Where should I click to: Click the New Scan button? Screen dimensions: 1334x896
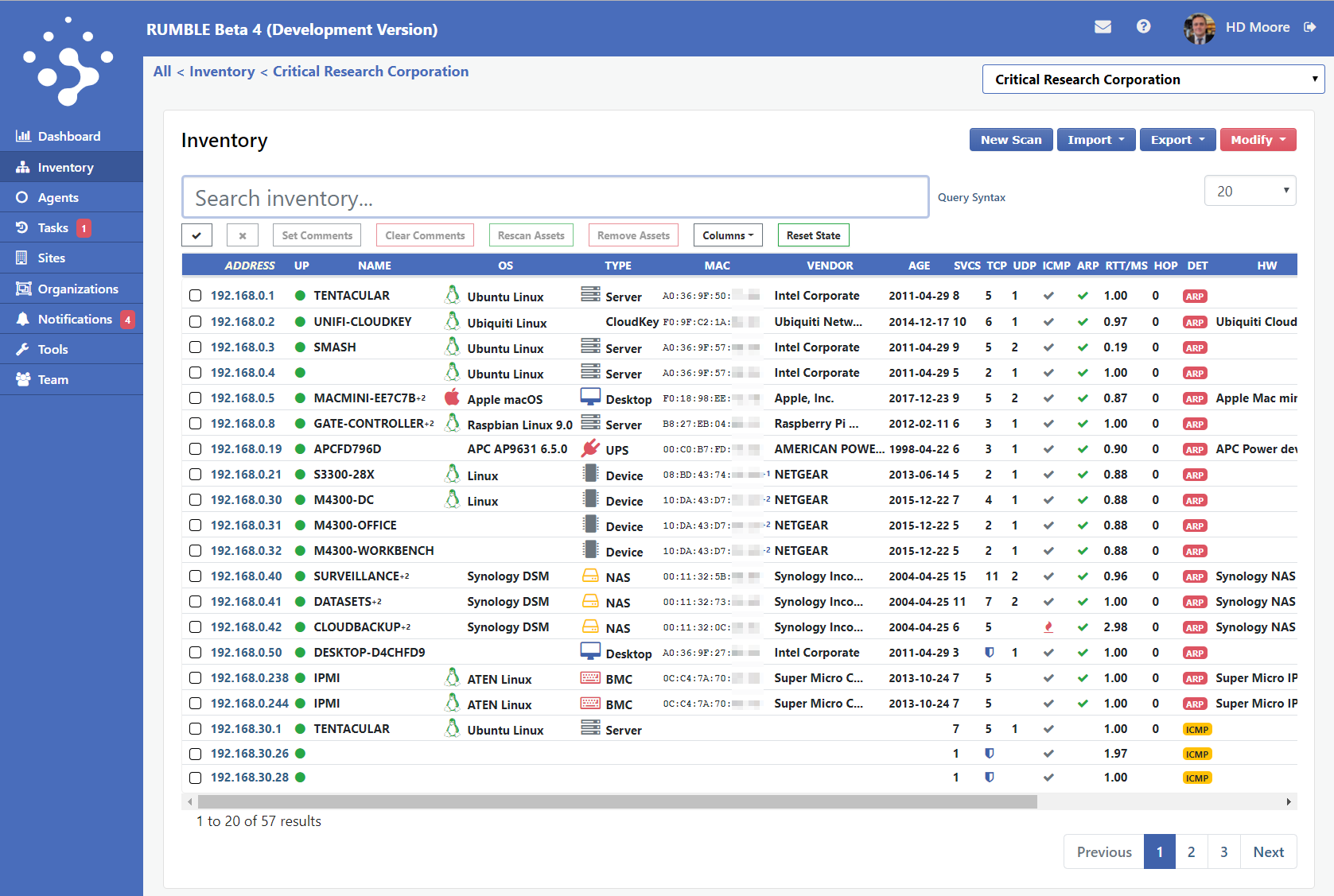pyautogui.click(x=1011, y=139)
